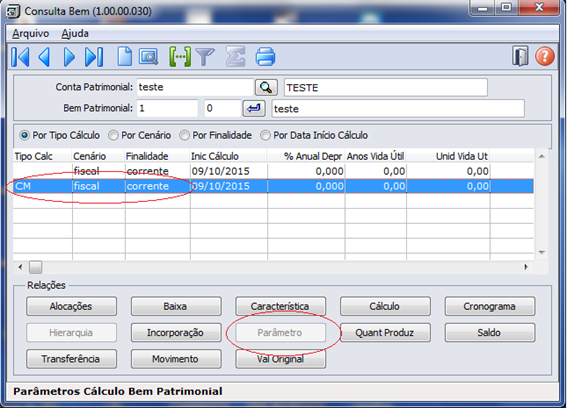Click the Saldo button
Screen dimensions: 567x408
(x=490, y=332)
